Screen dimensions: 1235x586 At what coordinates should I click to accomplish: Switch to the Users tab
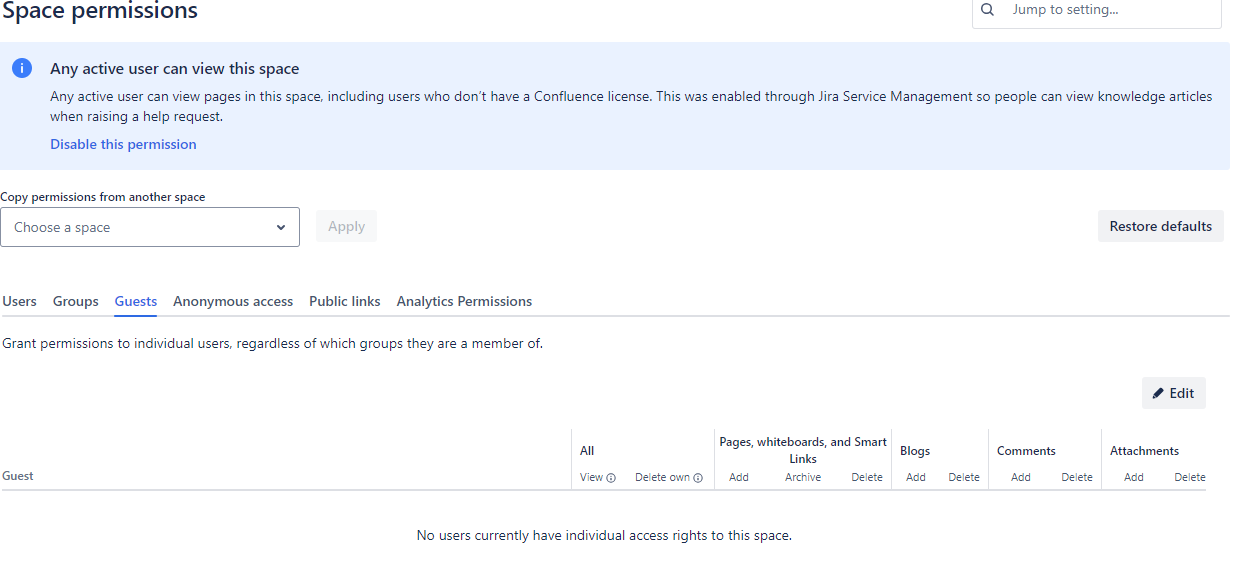tap(20, 301)
